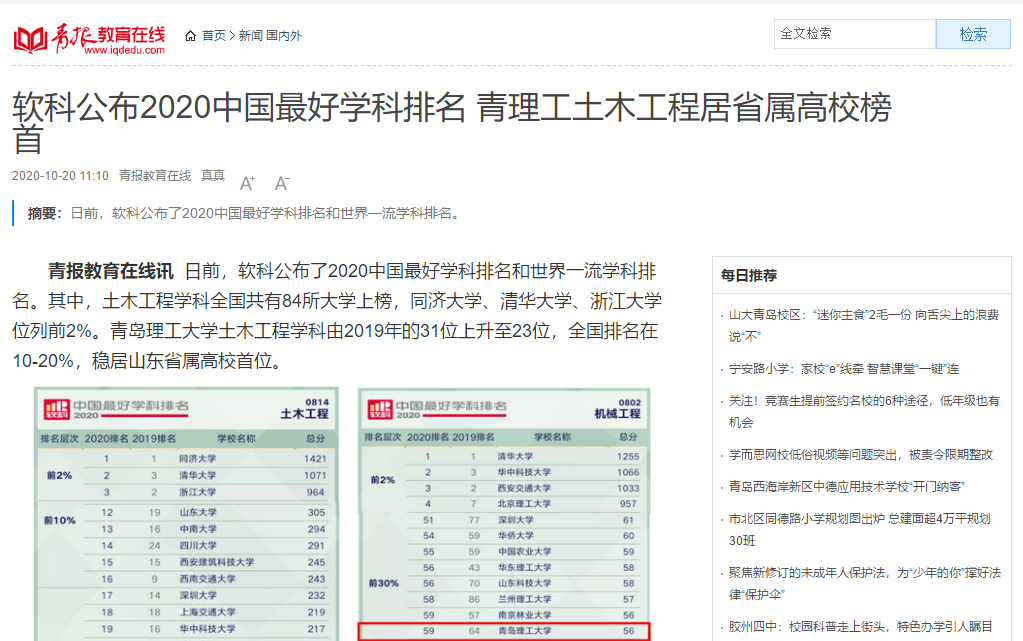Open 宁安路小学 智慧课堂 article link
The width and height of the screenshot is (1023, 641).
pos(844,369)
